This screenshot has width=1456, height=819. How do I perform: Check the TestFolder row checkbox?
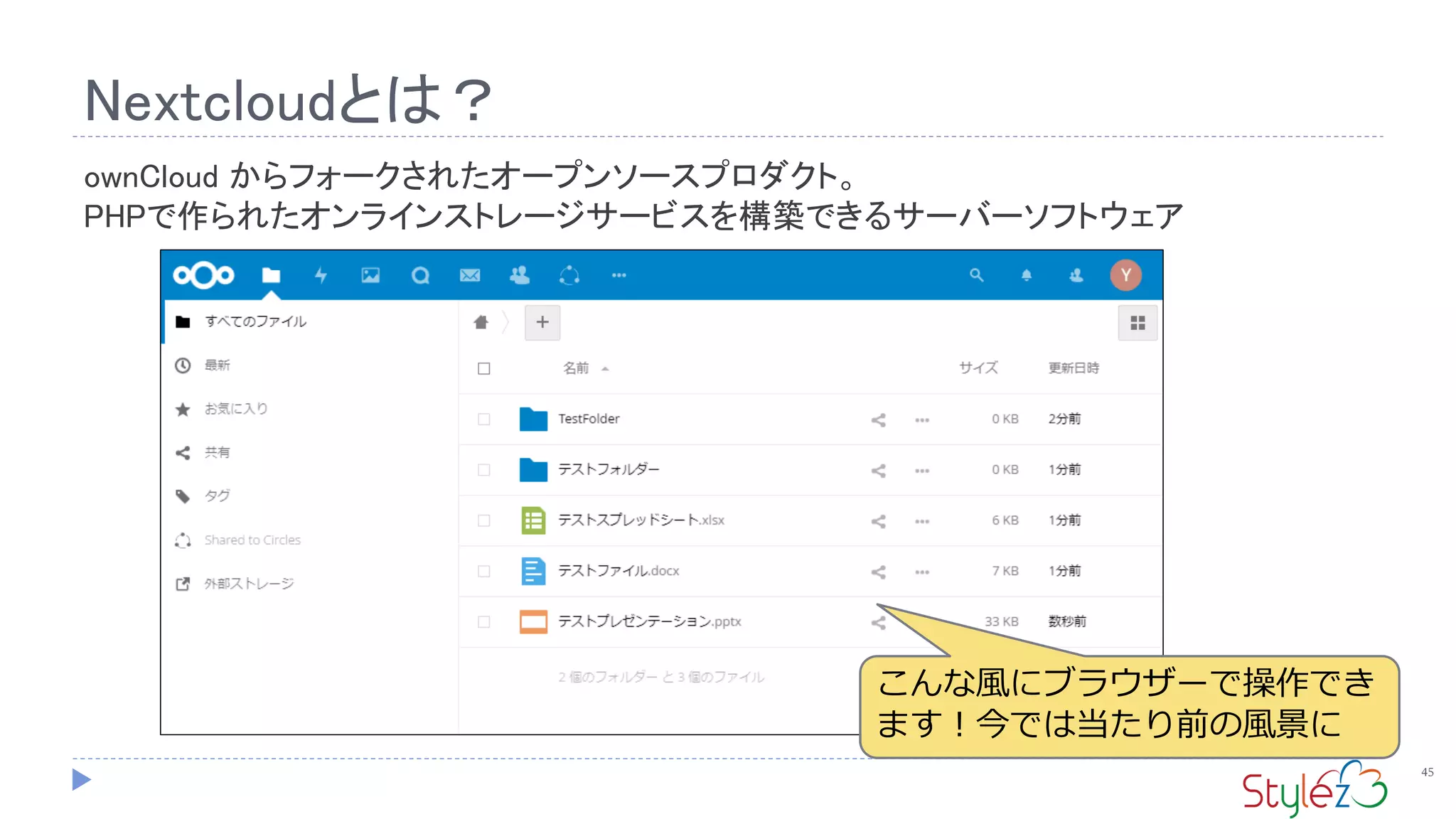[x=484, y=419]
